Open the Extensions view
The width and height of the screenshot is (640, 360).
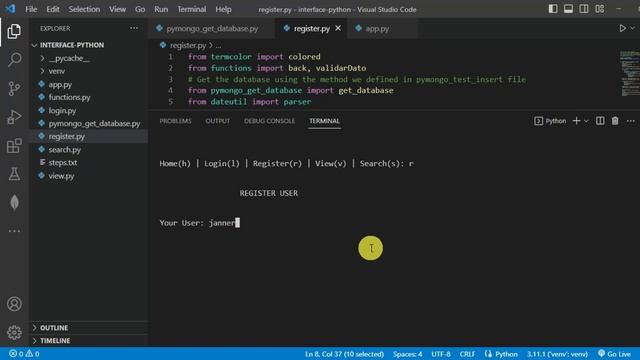point(14,146)
